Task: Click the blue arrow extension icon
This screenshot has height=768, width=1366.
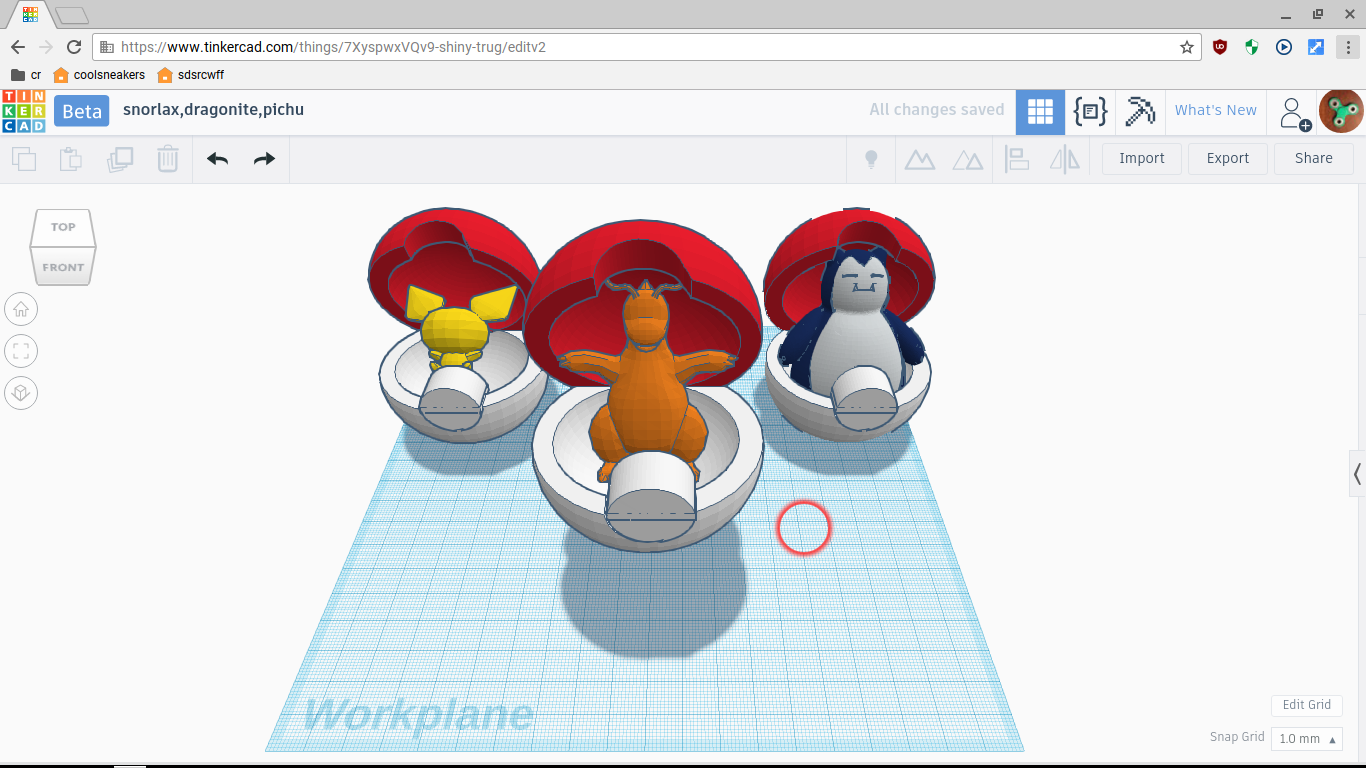Action: tap(1316, 47)
